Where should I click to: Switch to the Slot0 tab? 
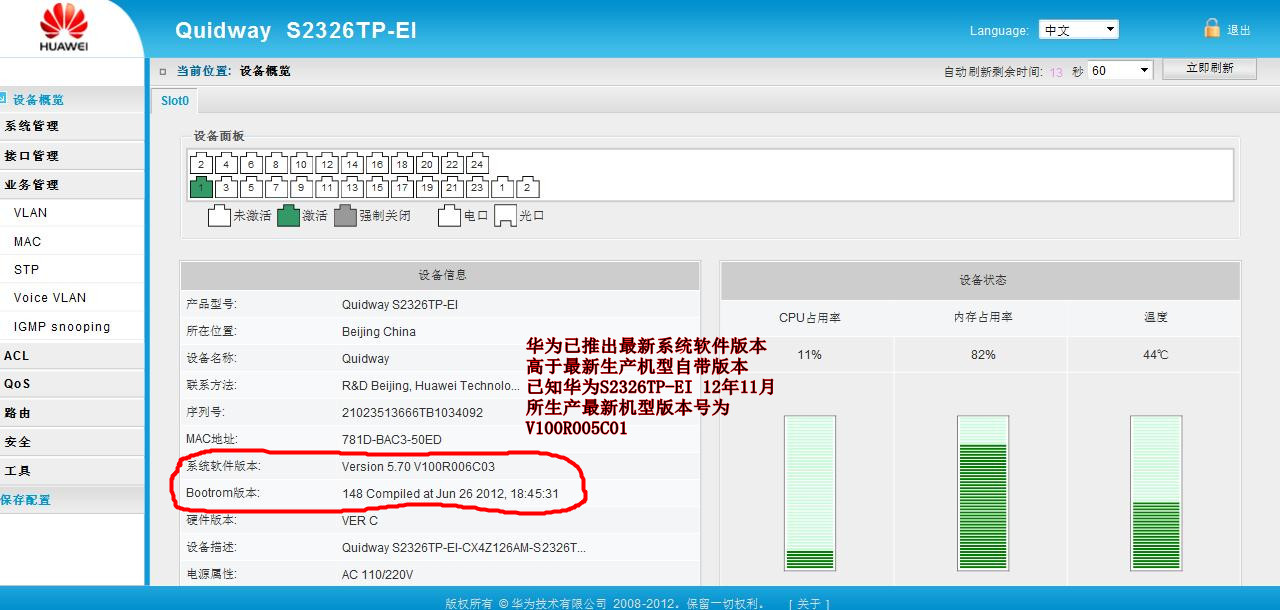coord(175,101)
